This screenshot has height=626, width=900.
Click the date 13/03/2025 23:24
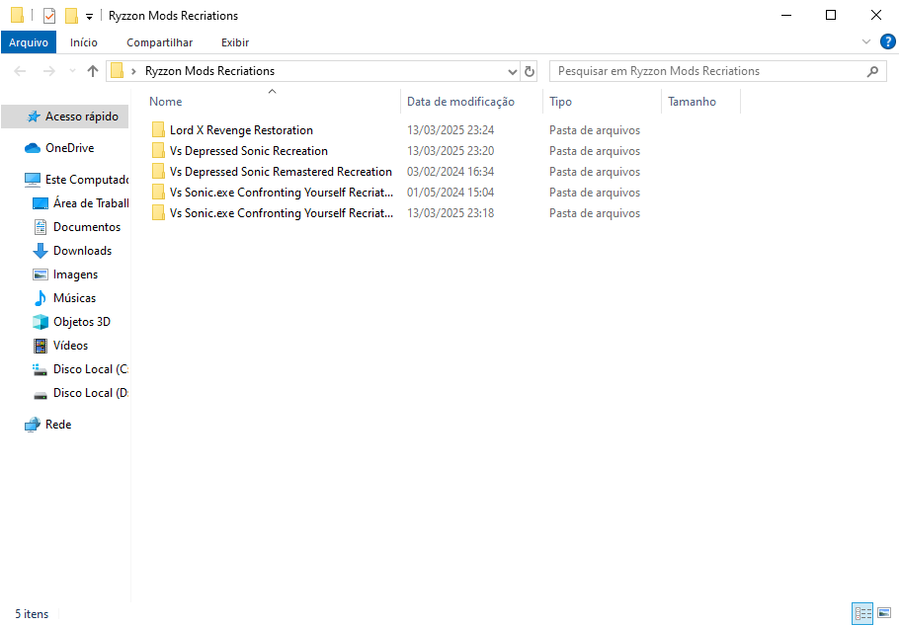451,130
